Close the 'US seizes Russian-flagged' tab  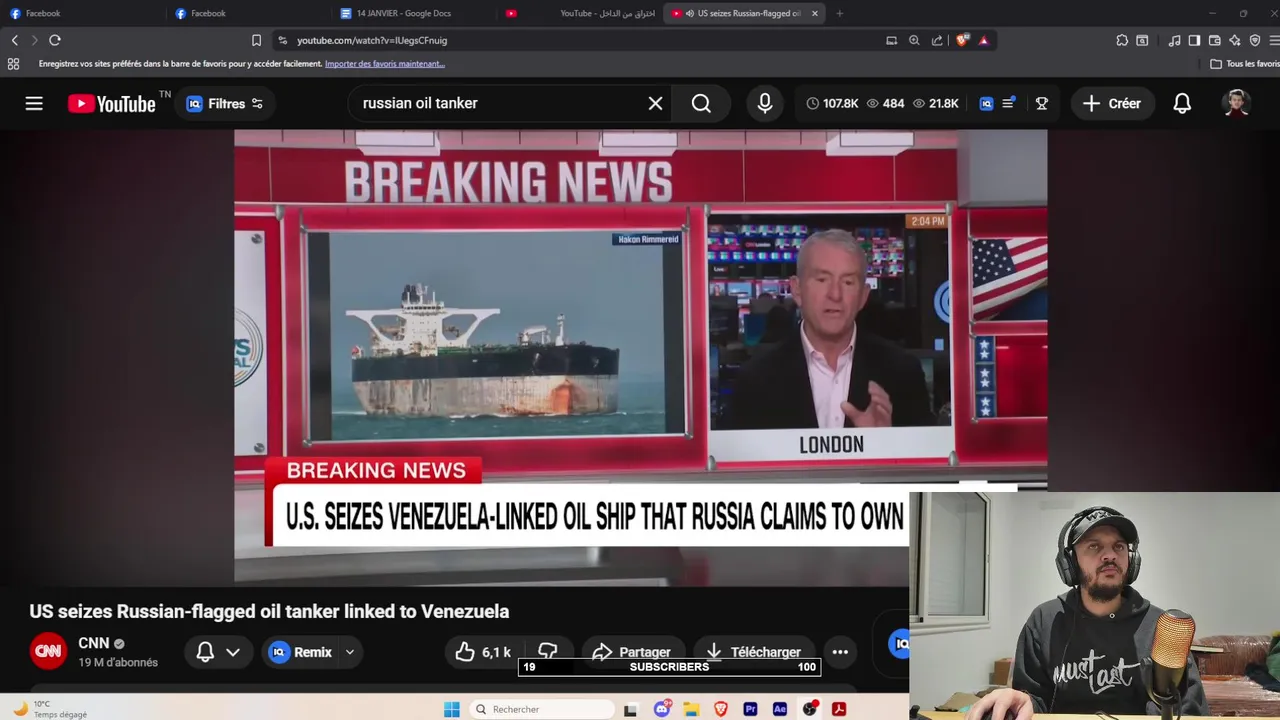point(814,13)
